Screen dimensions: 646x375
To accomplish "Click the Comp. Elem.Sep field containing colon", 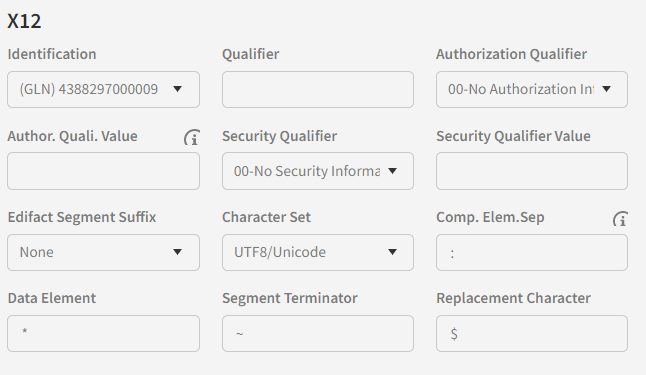I will tap(532, 252).
